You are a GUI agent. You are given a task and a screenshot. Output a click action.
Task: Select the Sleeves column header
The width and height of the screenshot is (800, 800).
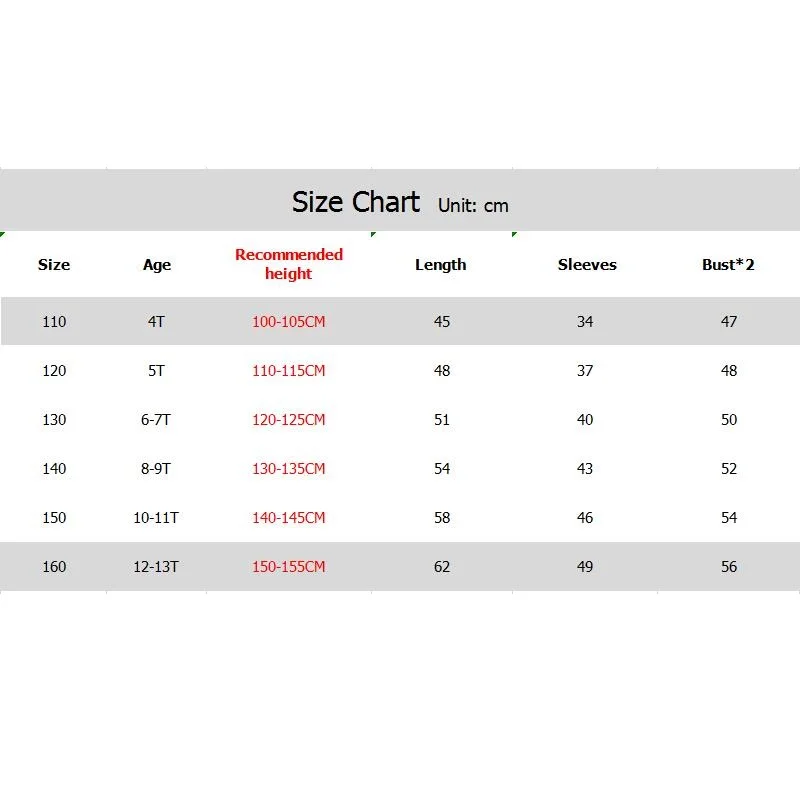coord(587,264)
